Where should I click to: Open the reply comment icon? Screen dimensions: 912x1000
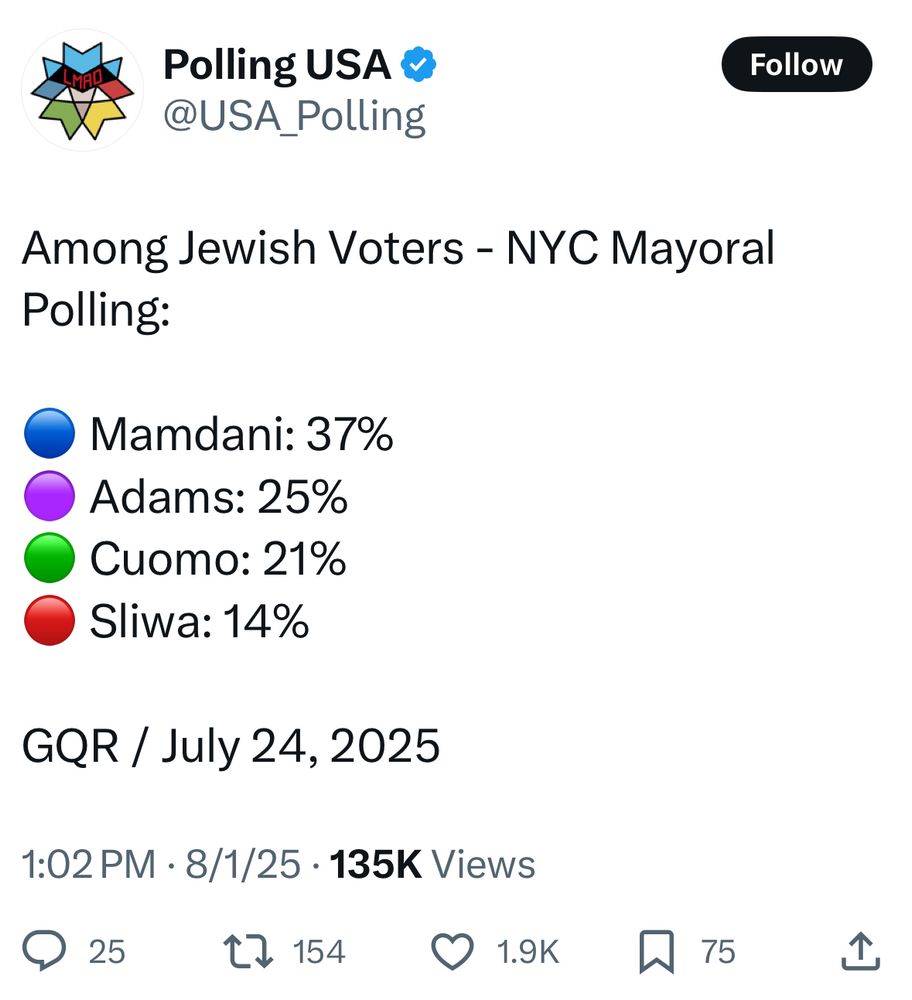coord(44,951)
